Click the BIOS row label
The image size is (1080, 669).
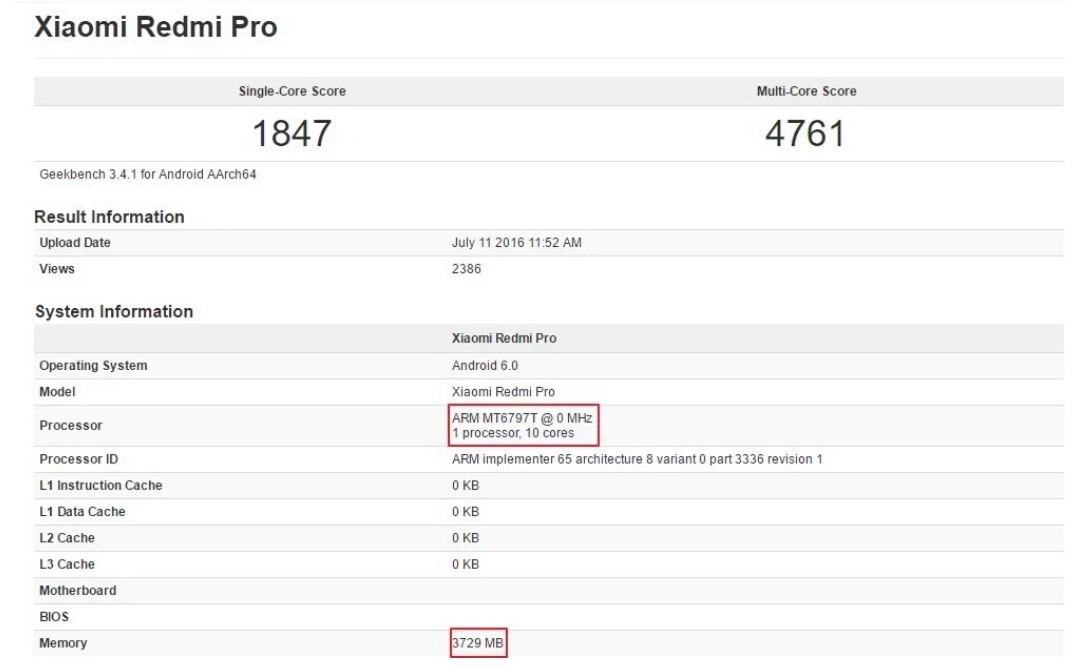click(54, 617)
